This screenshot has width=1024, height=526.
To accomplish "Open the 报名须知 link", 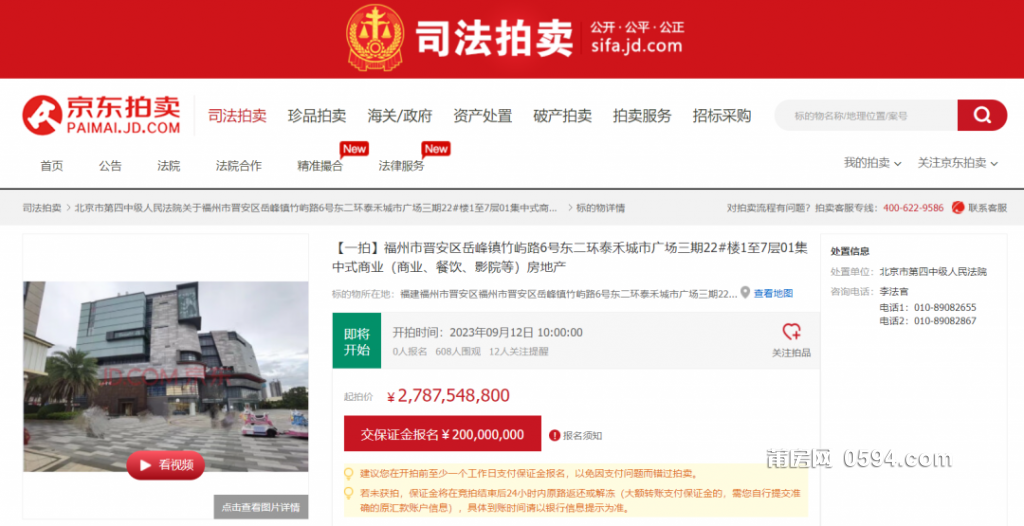I will point(583,435).
